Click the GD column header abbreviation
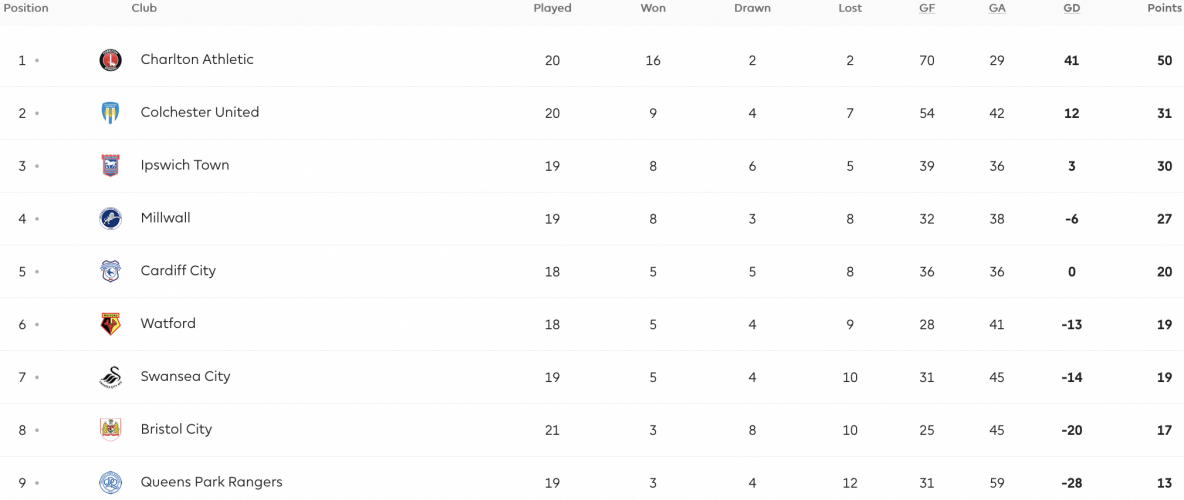Viewport: 1184px width, 500px height. [1071, 8]
